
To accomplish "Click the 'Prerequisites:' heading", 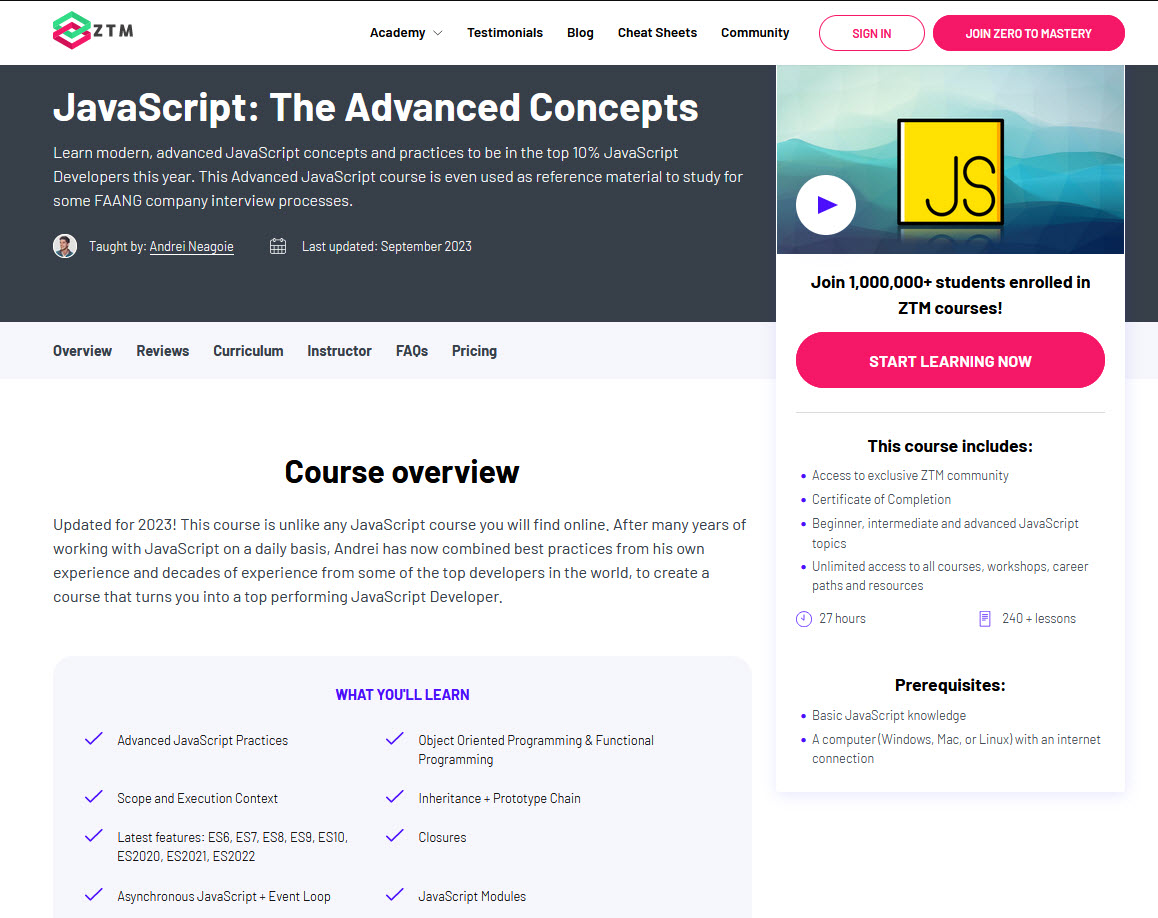I will pos(950,685).
